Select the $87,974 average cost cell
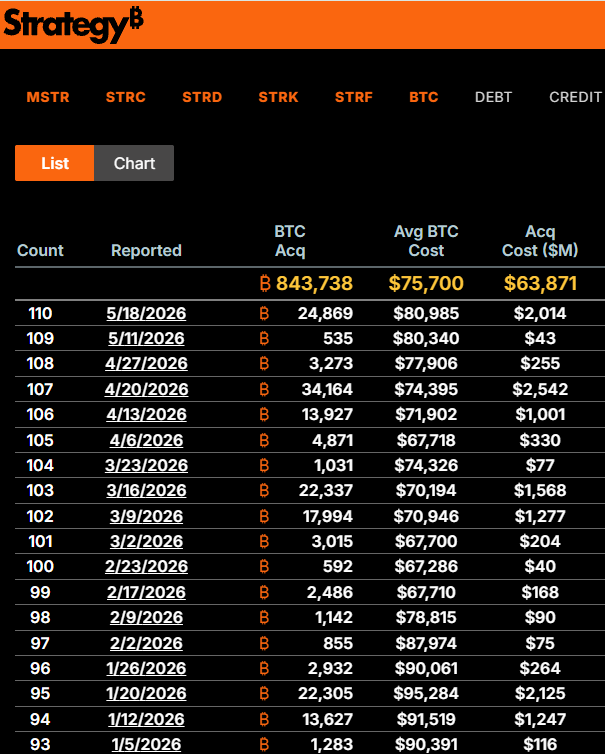 [426, 643]
